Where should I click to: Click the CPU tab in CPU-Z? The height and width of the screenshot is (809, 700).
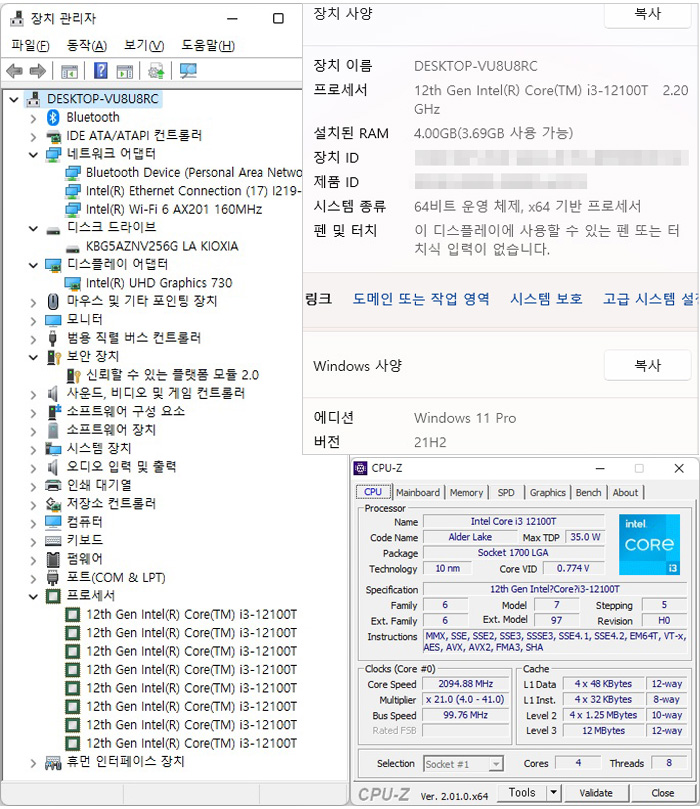373,492
